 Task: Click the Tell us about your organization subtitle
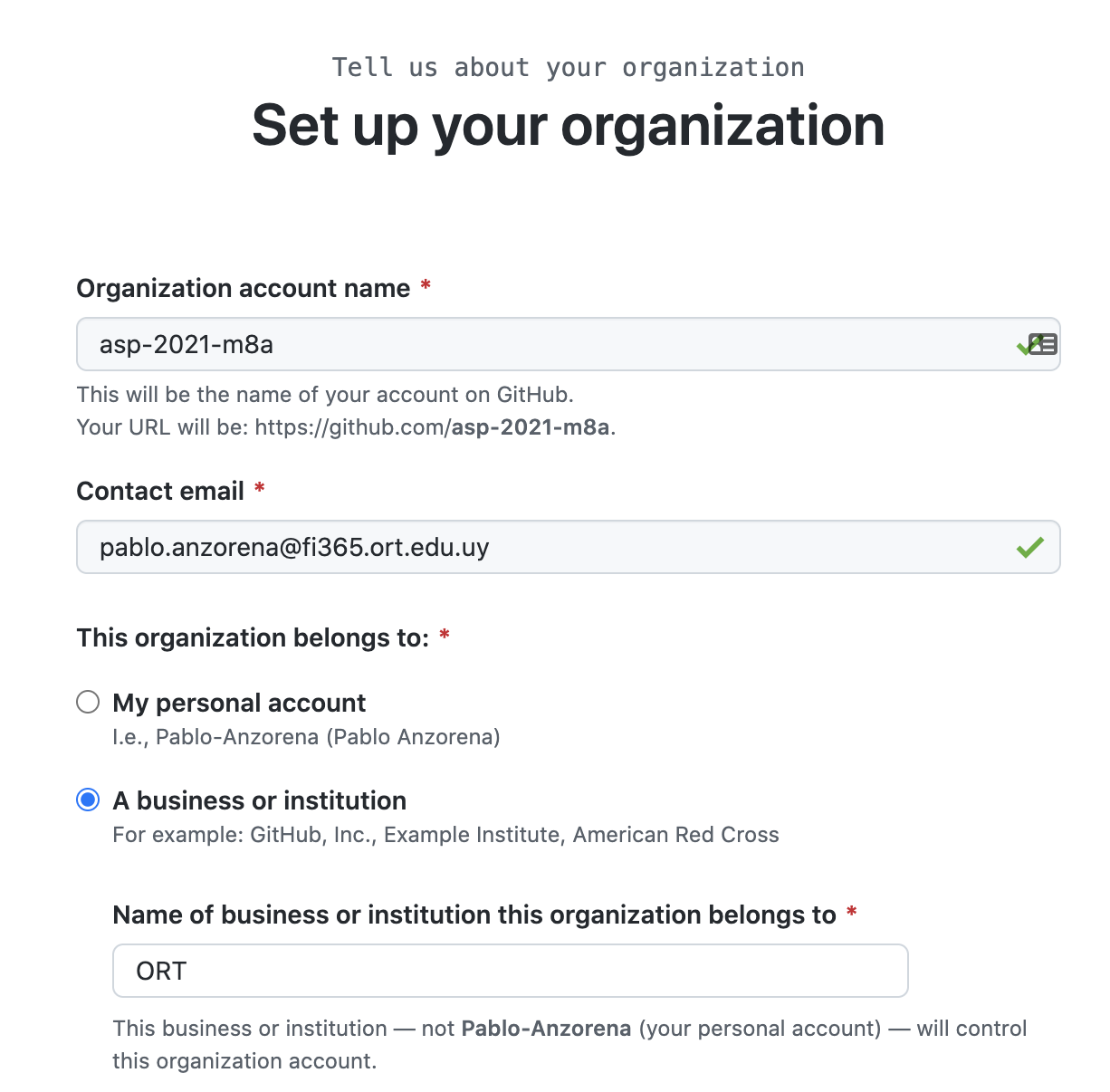[x=569, y=67]
